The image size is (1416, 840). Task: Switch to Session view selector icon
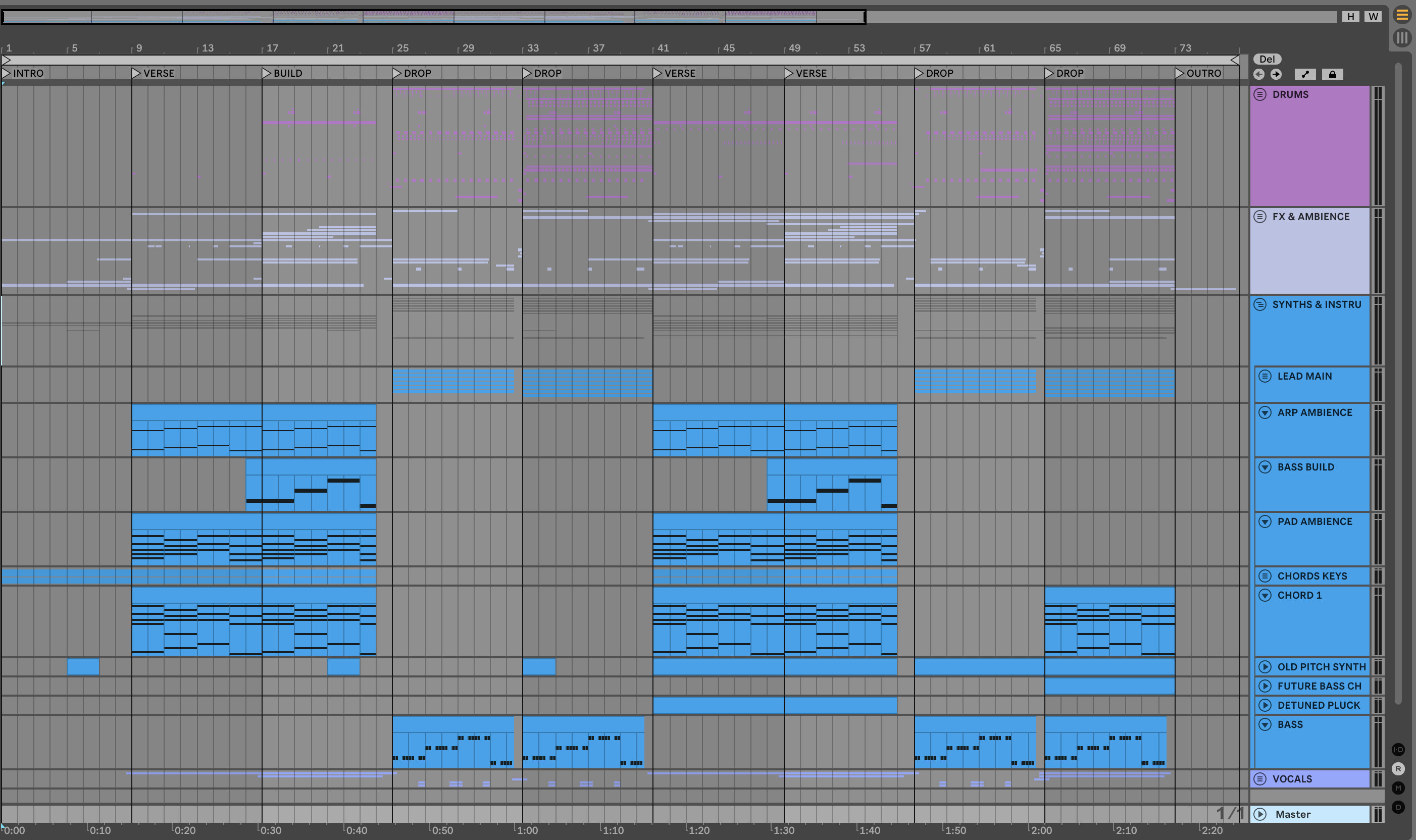1401,38
